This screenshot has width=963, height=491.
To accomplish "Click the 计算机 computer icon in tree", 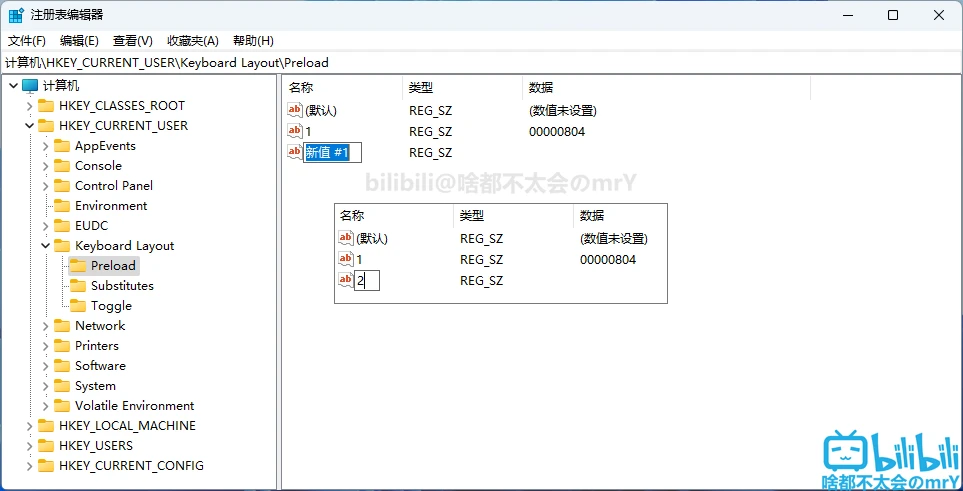I will pyautogui.click(x=30, y=85).
